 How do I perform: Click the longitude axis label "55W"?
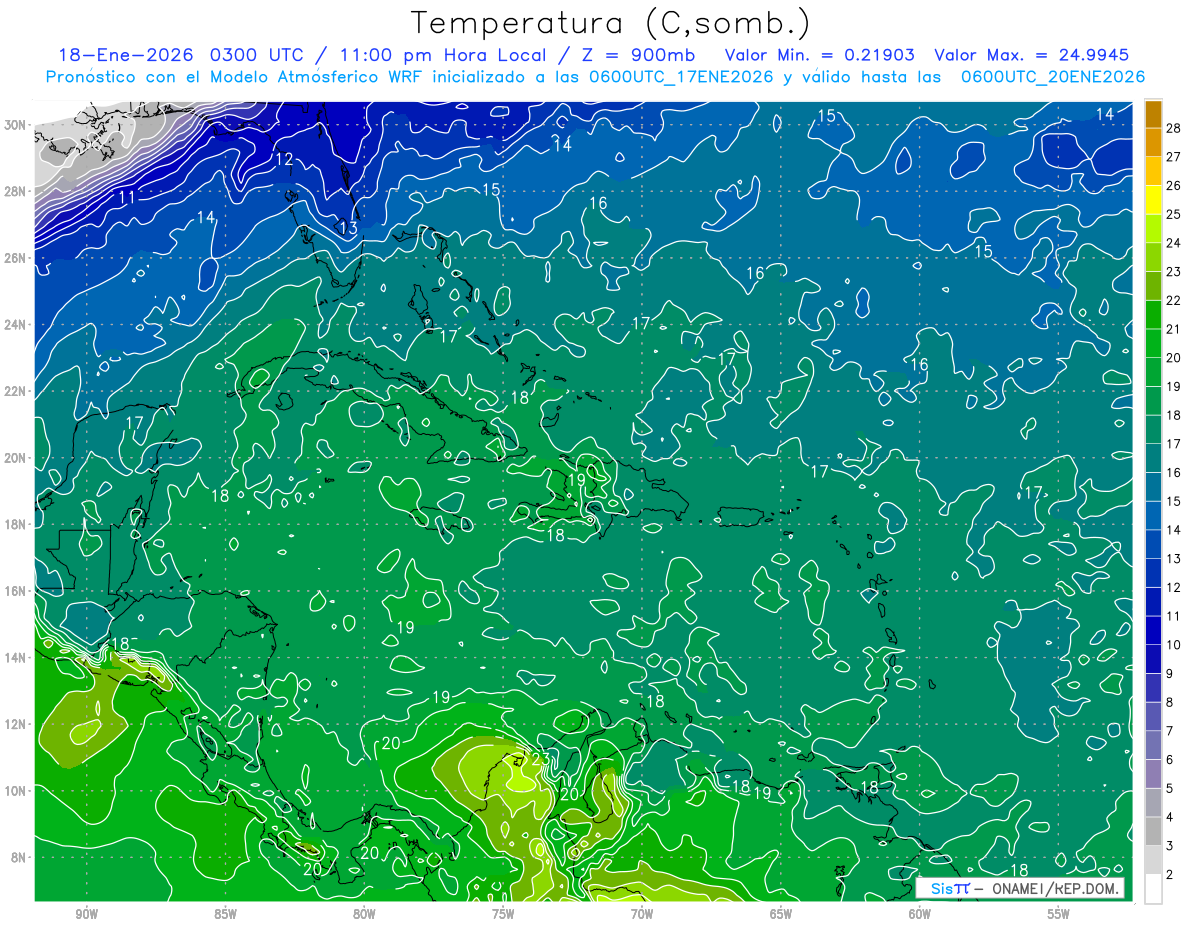pyautogui.click(x=1059, y=914)
